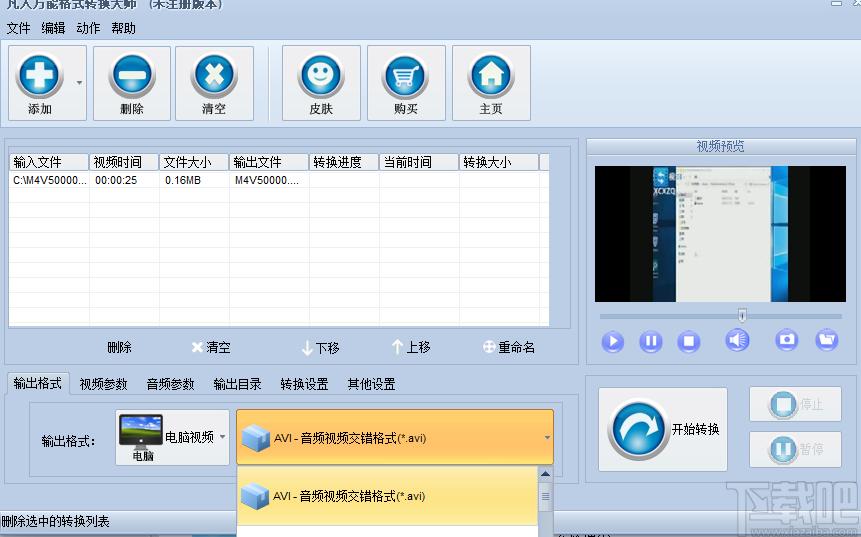Open the 文件 menu
861x537 pixels.
18,28
